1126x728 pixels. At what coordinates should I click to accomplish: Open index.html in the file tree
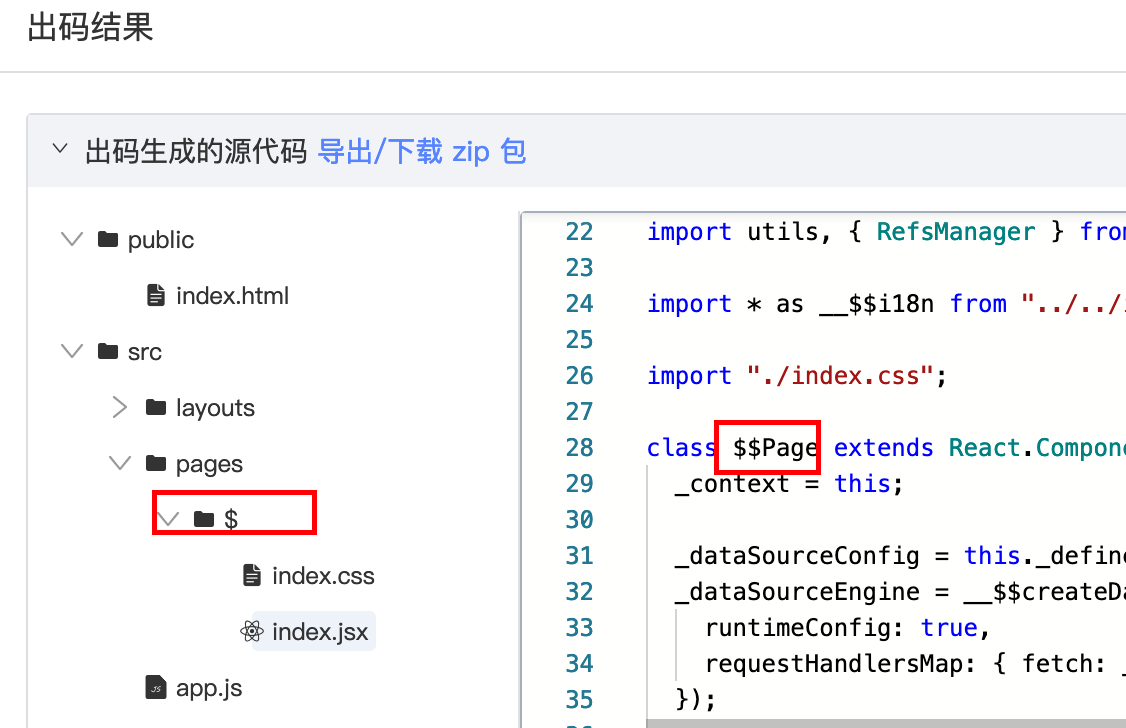click(232, 295)
